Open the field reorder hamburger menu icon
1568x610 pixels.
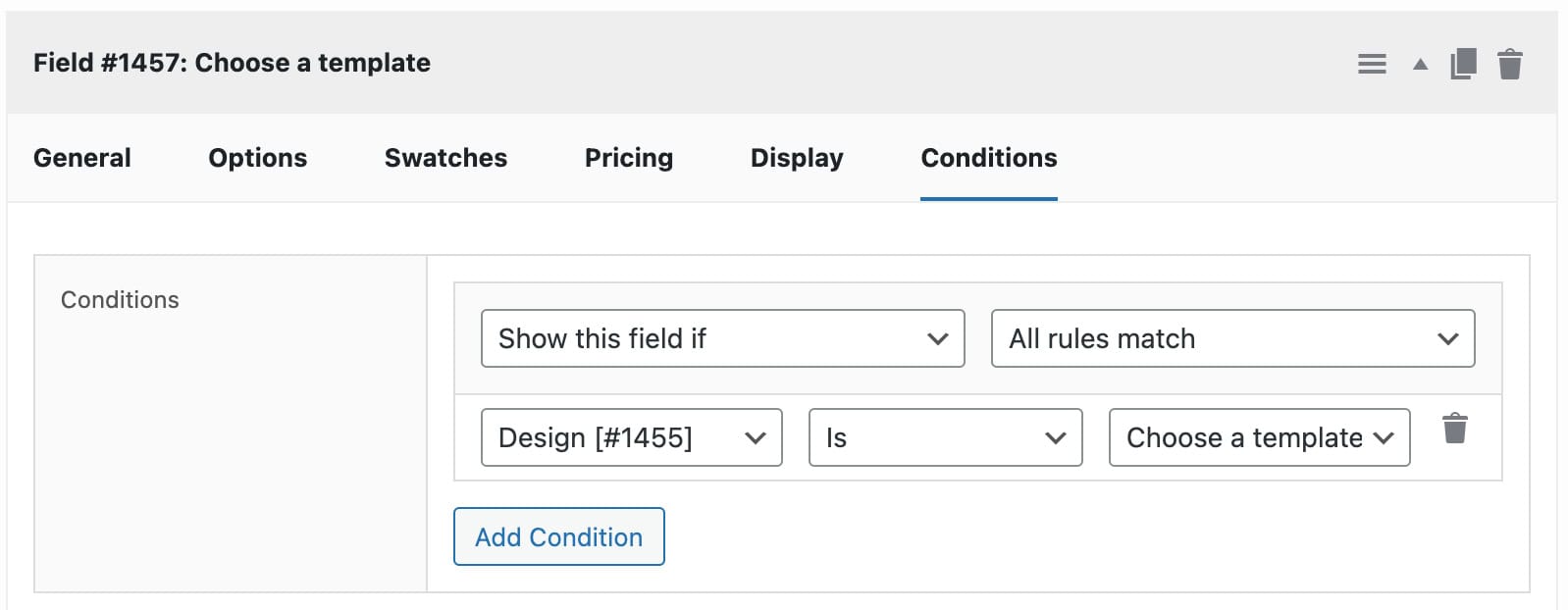pyautogui.click(x=1372, y=65)
